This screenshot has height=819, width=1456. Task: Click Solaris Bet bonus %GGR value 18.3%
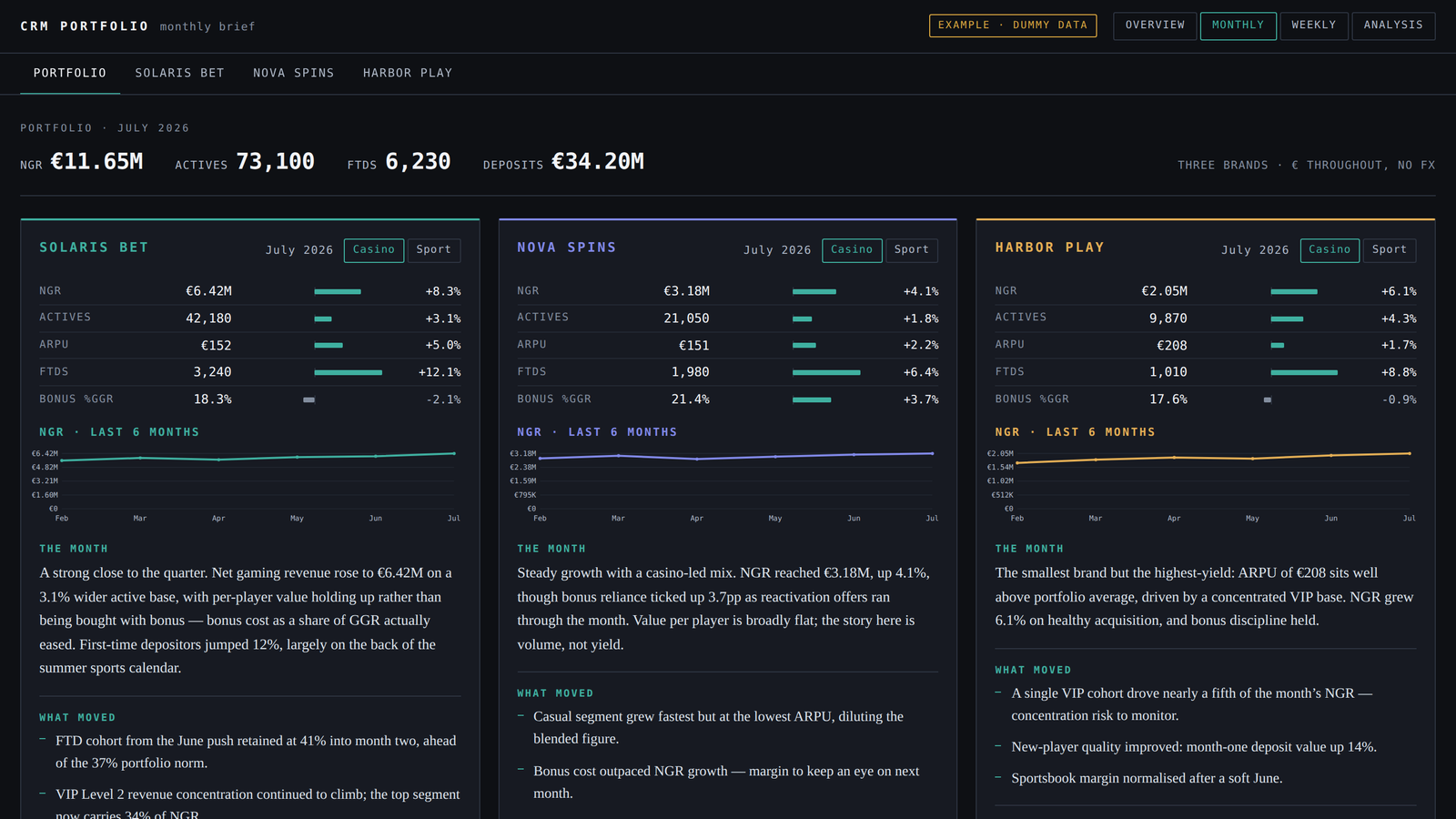pyautogui.click(x=212, y=399)
